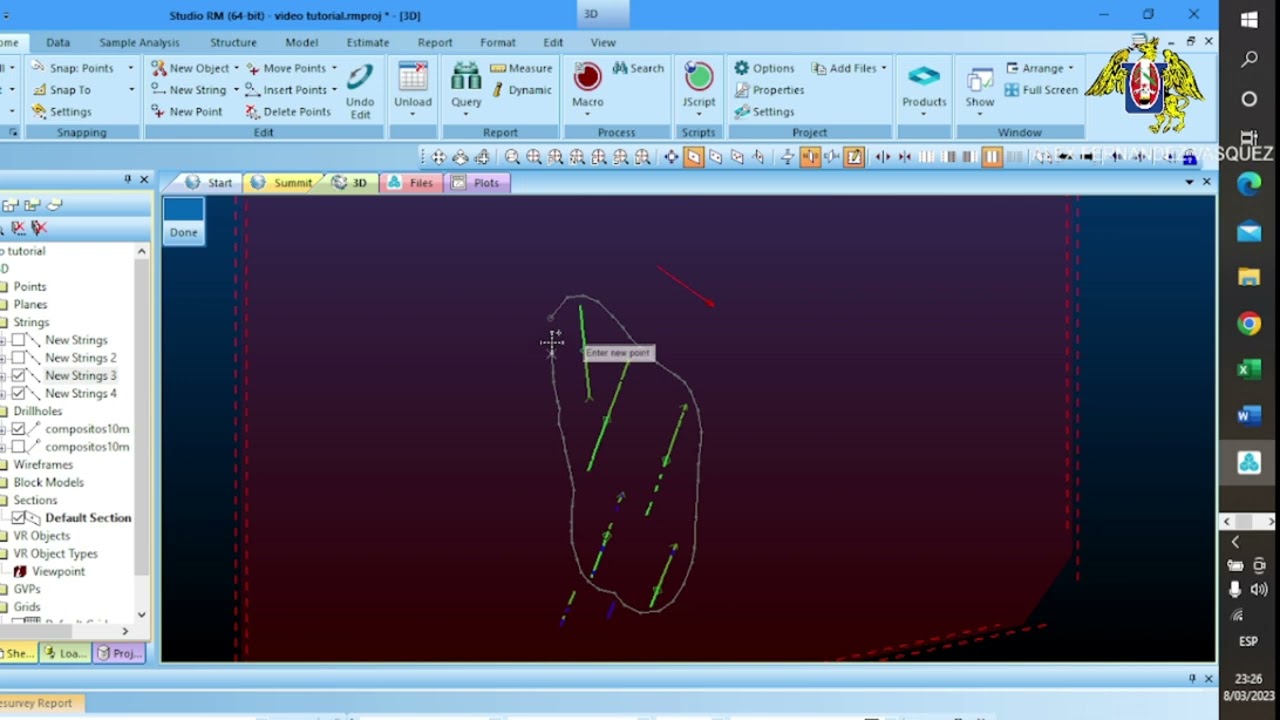Check the second compositos10m checkbox
Screen dimensions: 1280x720
click(x=18, y=446)
